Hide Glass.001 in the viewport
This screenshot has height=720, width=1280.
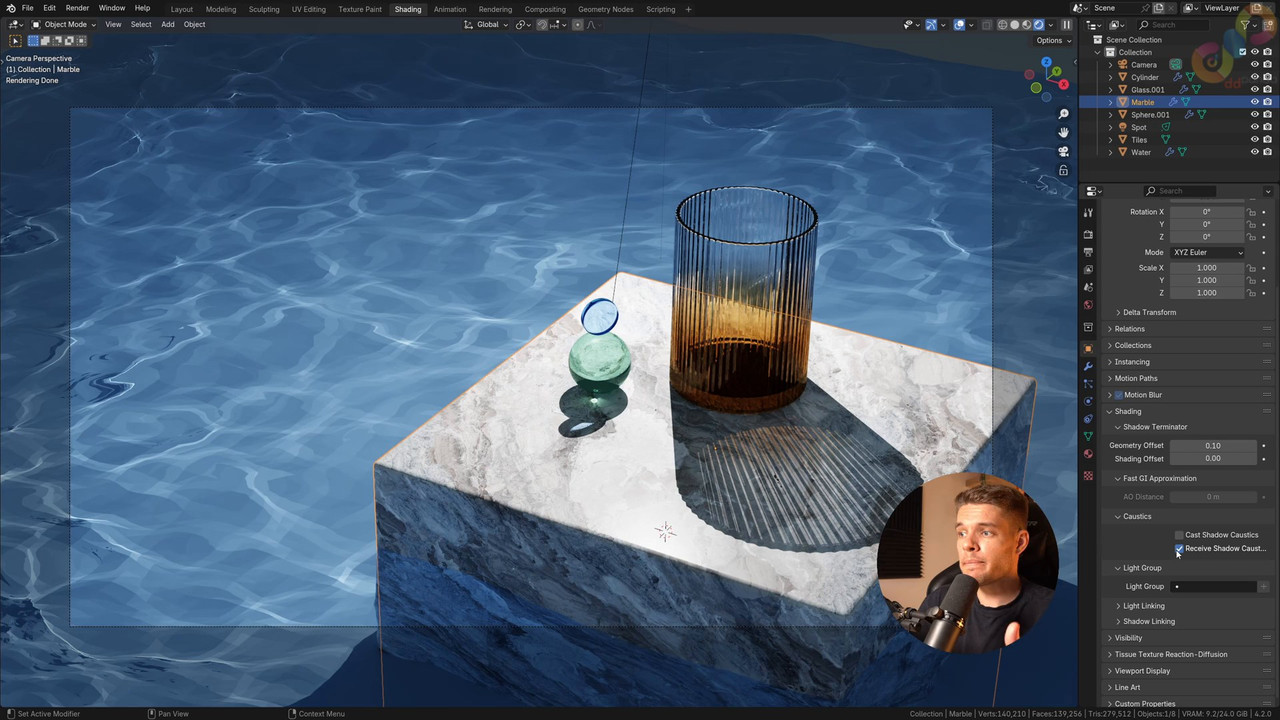point(1255,90)
